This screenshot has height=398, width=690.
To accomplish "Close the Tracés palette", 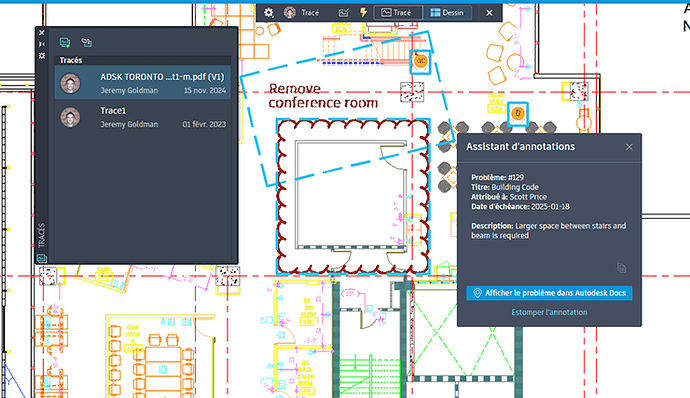I will point(42,33).
